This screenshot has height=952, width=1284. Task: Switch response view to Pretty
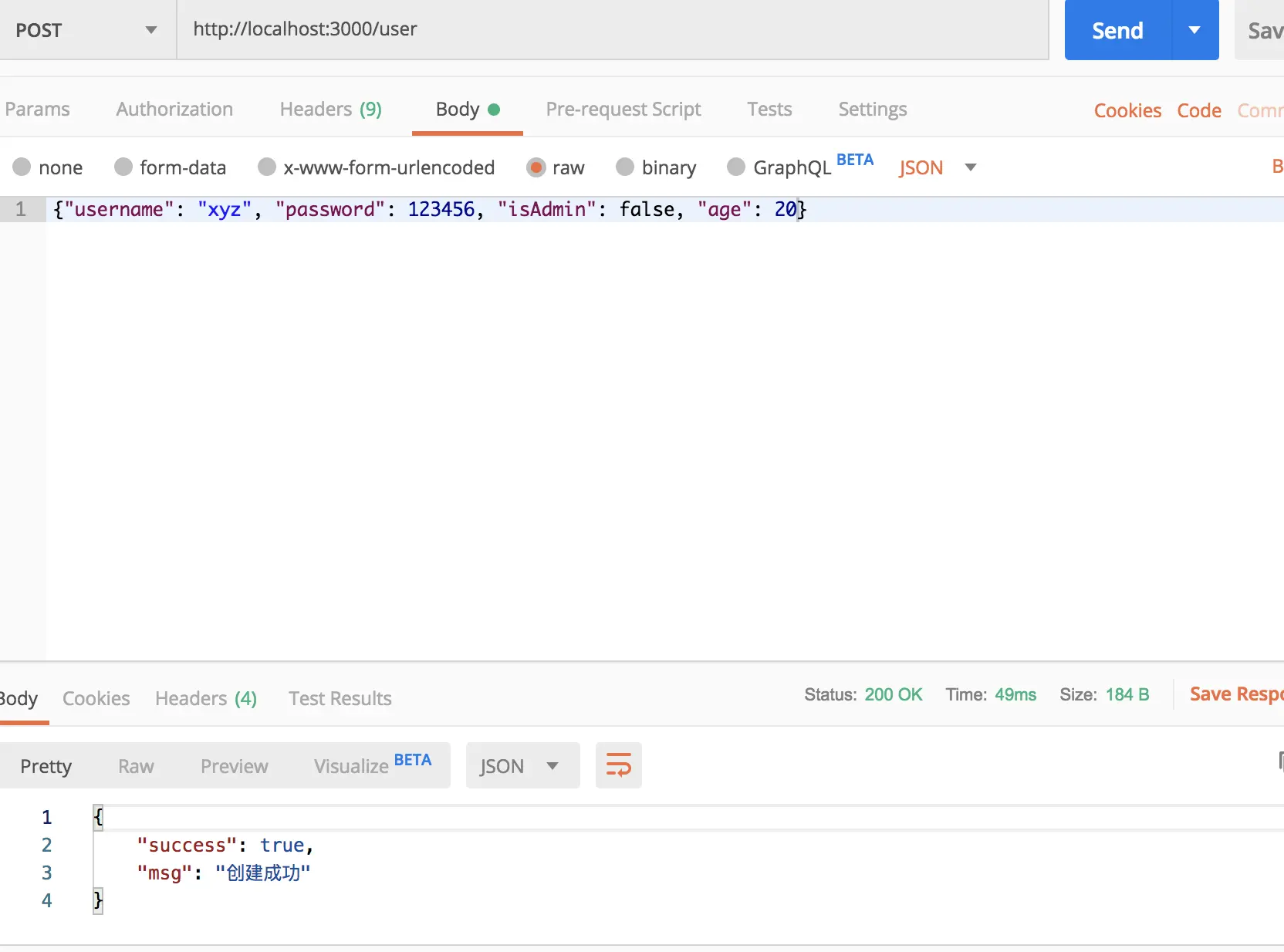tap(46, 765)
